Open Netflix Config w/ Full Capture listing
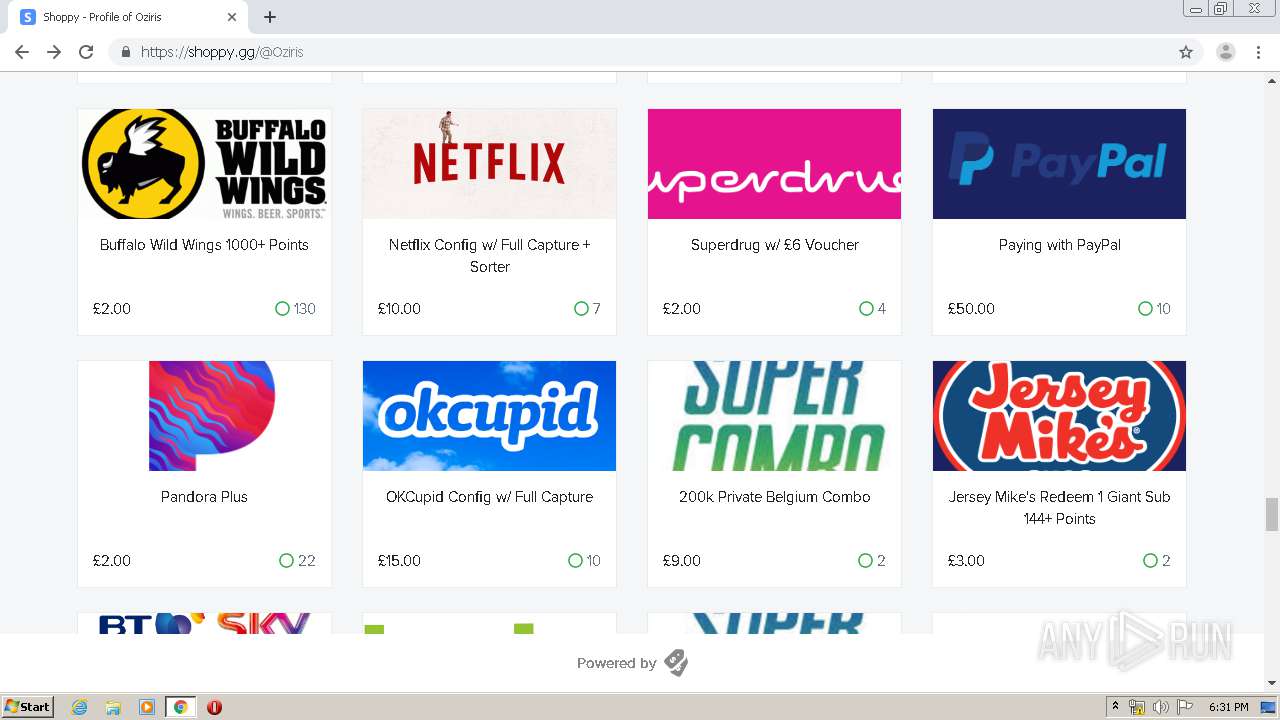This screenshot has height=720, width=1280. (x=489, y=256)
